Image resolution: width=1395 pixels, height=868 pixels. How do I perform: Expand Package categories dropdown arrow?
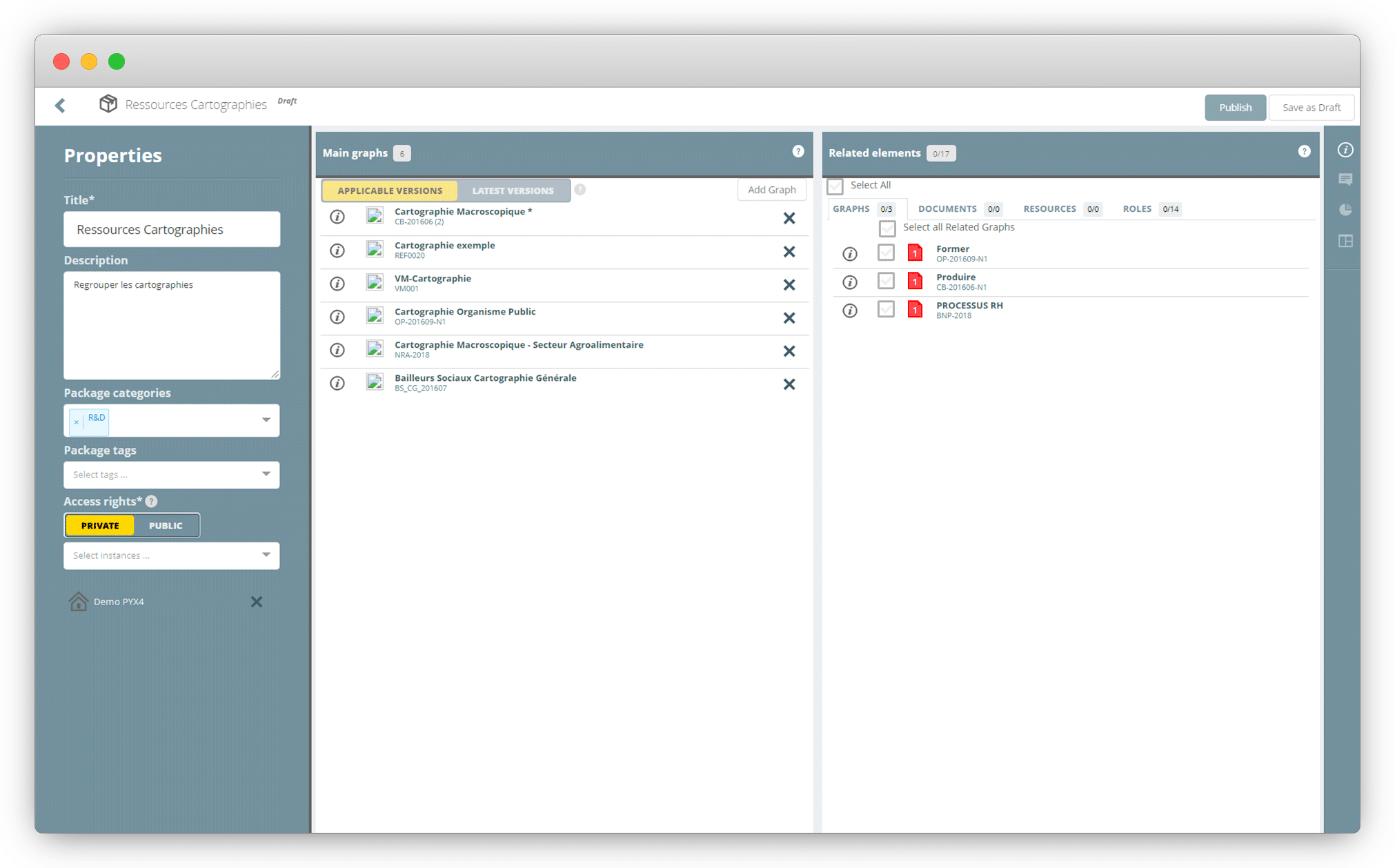click(266, 420)
